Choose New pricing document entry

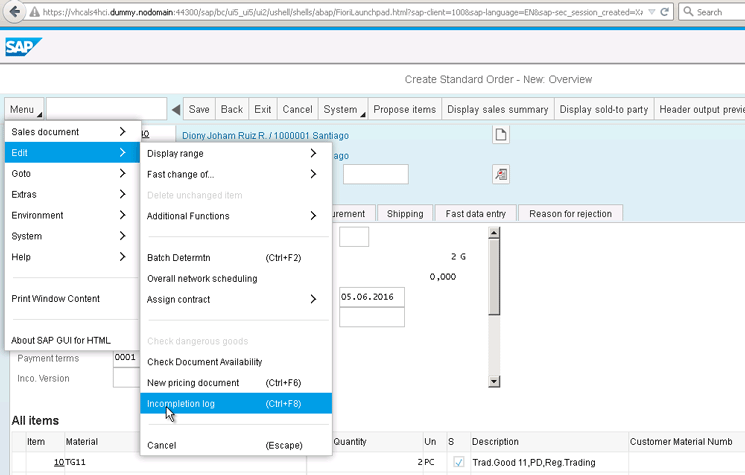(236, 383)
